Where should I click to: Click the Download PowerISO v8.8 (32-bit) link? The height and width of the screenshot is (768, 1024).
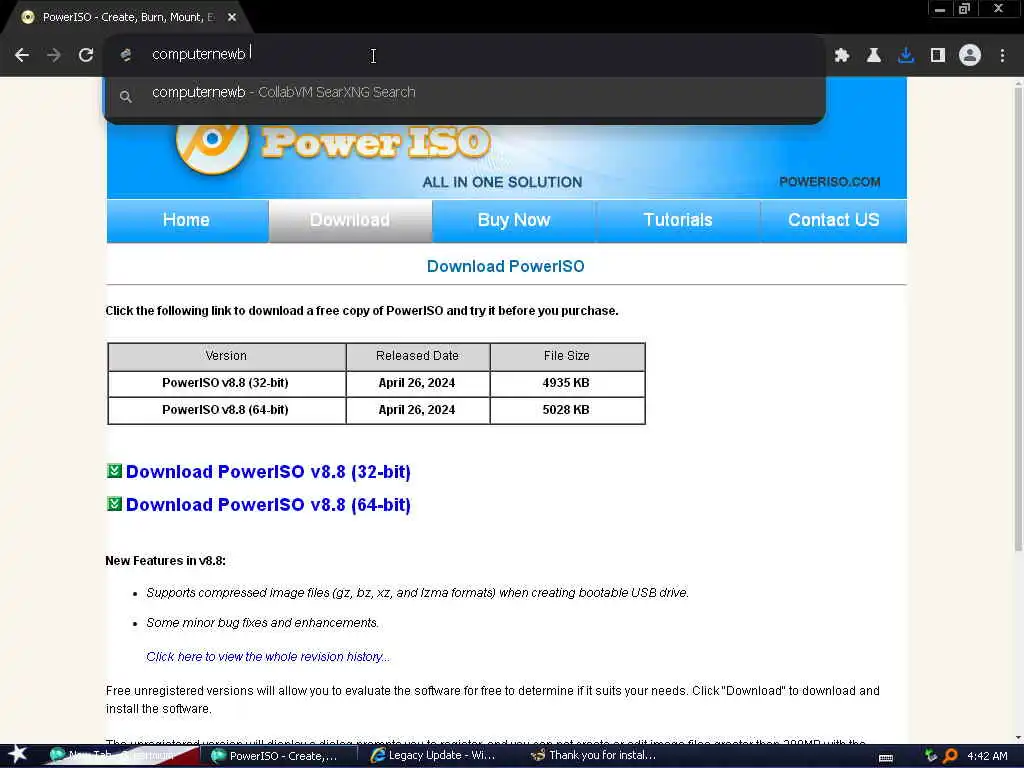pos(268,472)
